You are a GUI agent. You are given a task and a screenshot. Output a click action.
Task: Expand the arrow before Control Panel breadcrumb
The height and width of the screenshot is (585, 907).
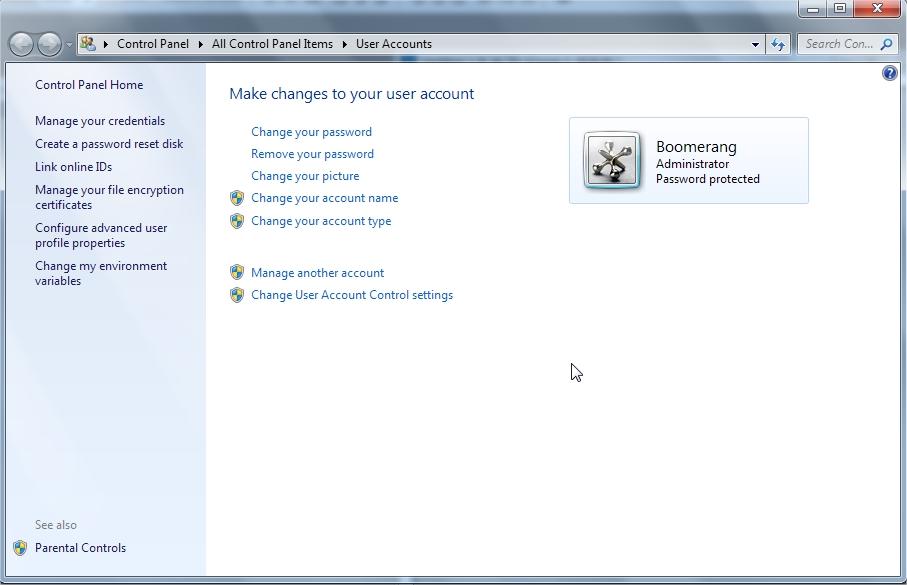(x=106, y=44)
